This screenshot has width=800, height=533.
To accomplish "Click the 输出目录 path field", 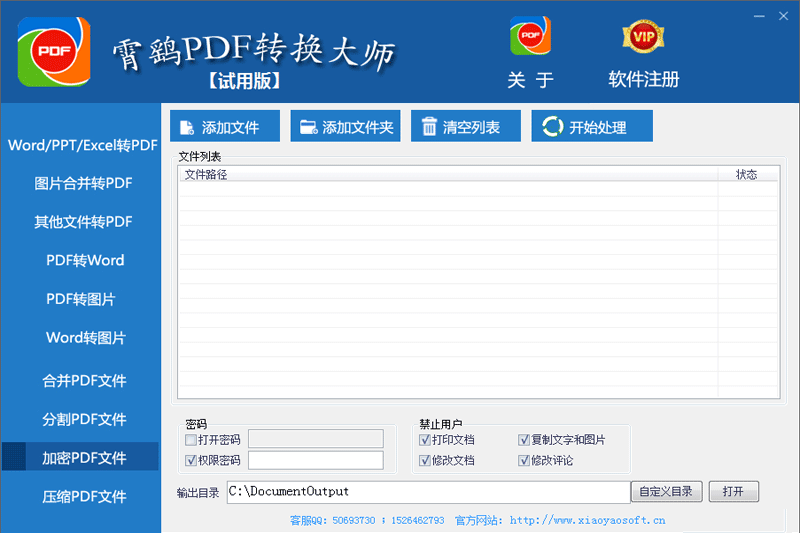I will pos(429,492).
